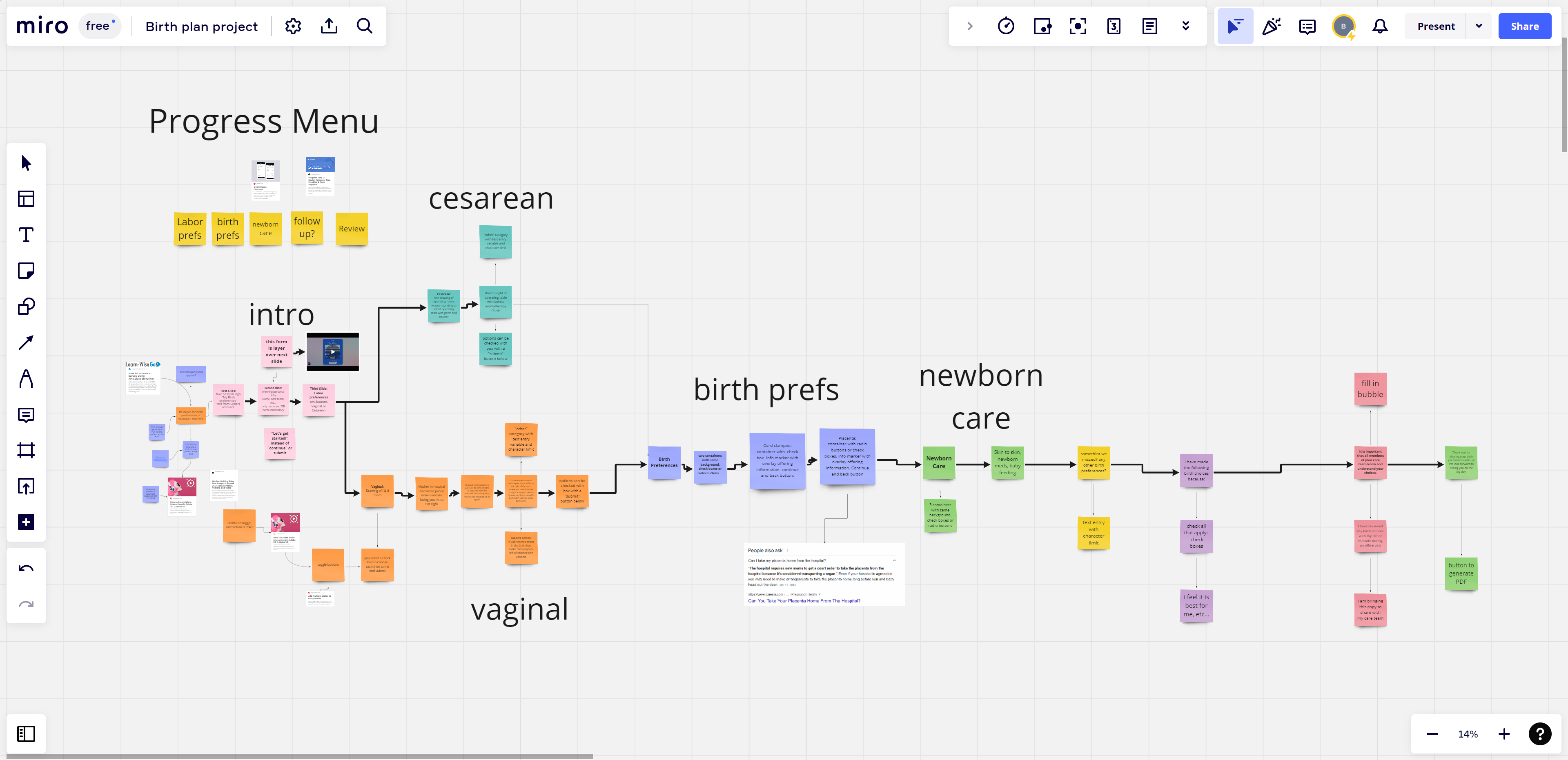Click the Share button
The width and height of the screenshot is (1568, 760).
[x=1524, y=26]
